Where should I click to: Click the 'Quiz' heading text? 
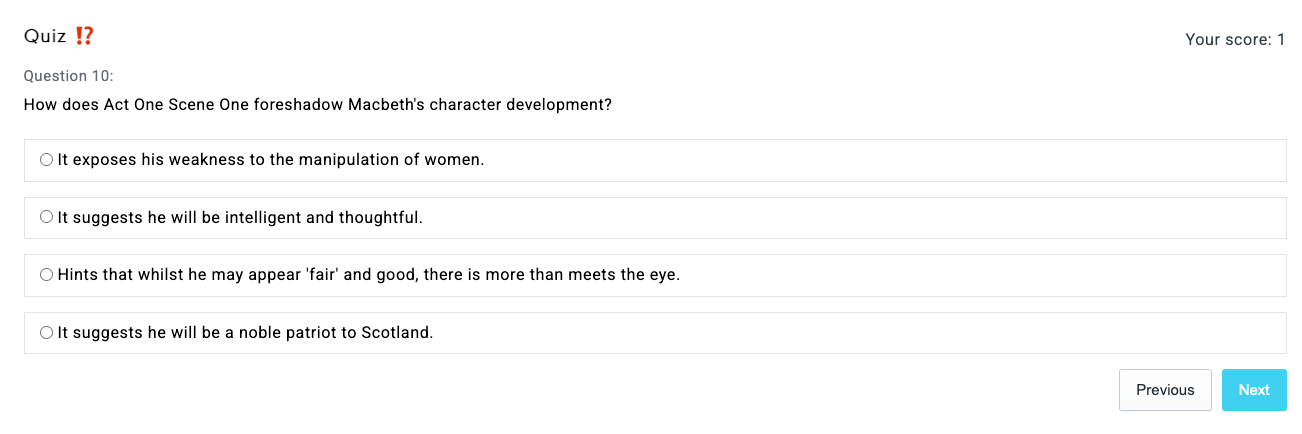(x=45, y=37)
